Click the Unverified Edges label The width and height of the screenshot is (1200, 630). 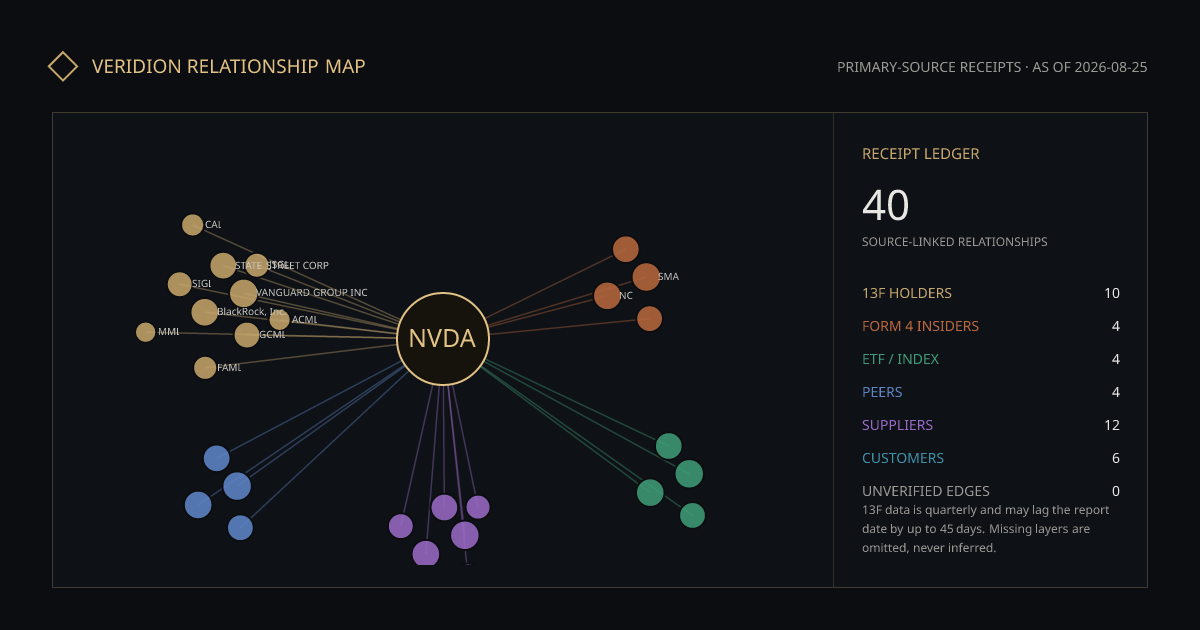pyautogui.click(x=926, y=491)
